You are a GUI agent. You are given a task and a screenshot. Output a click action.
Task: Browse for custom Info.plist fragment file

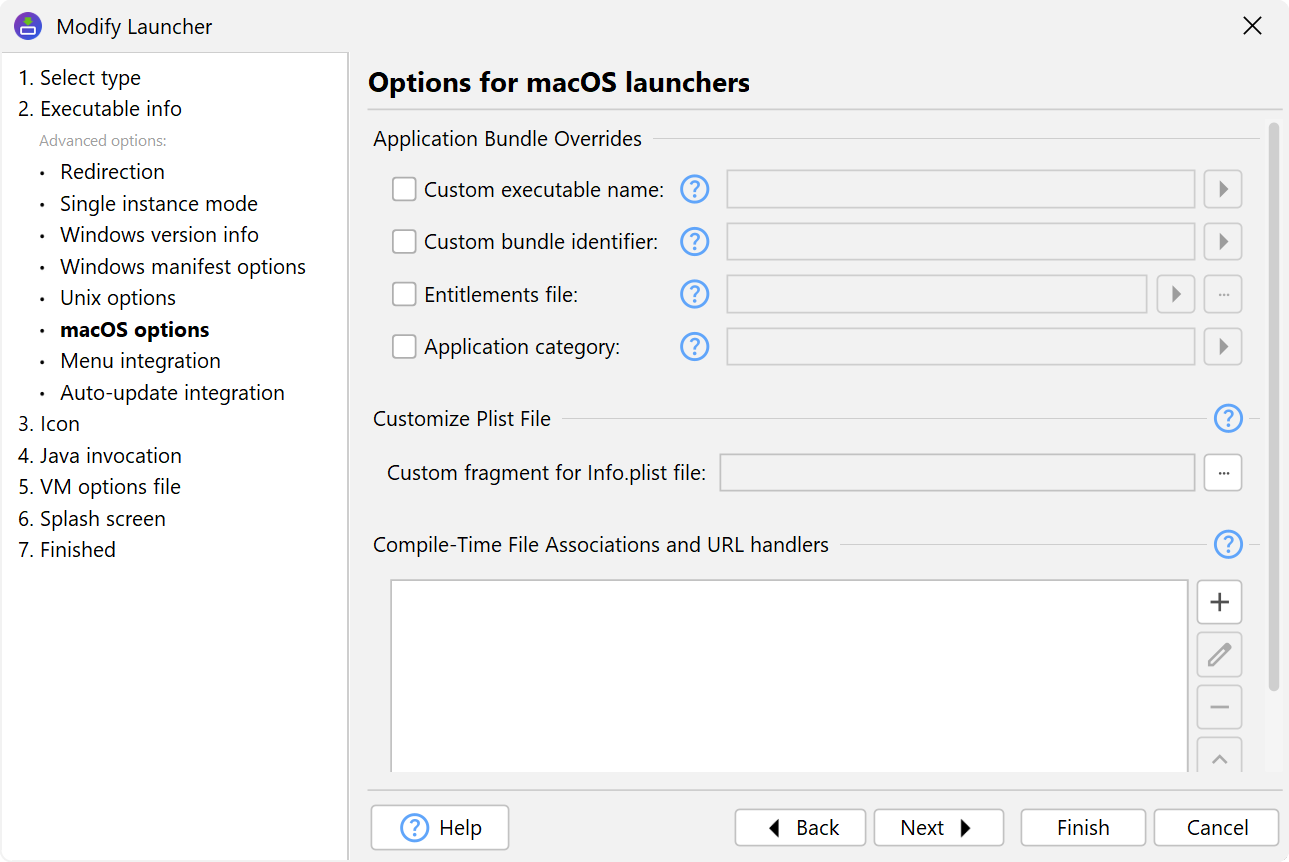[x=1222, y=473]
